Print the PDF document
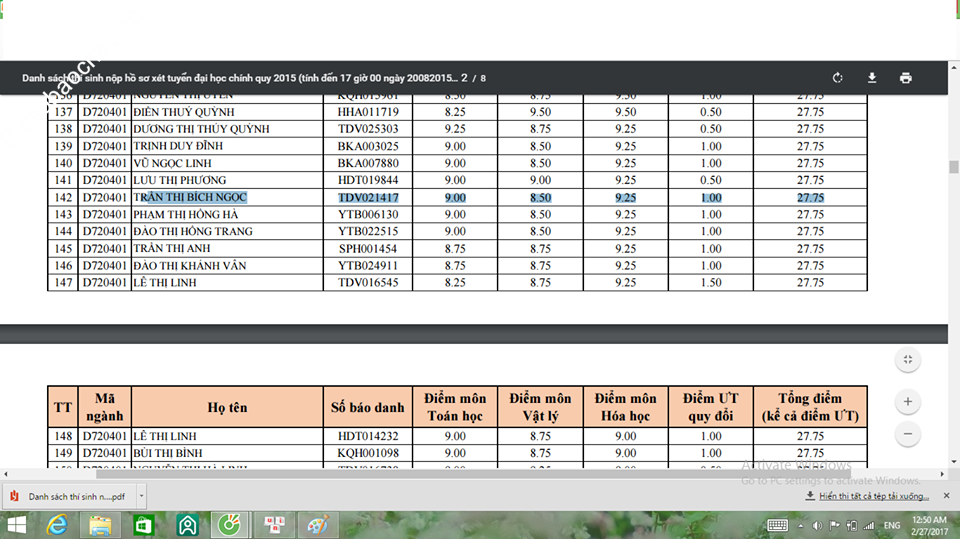Viewport: 960px width, 539px height. 906,78
